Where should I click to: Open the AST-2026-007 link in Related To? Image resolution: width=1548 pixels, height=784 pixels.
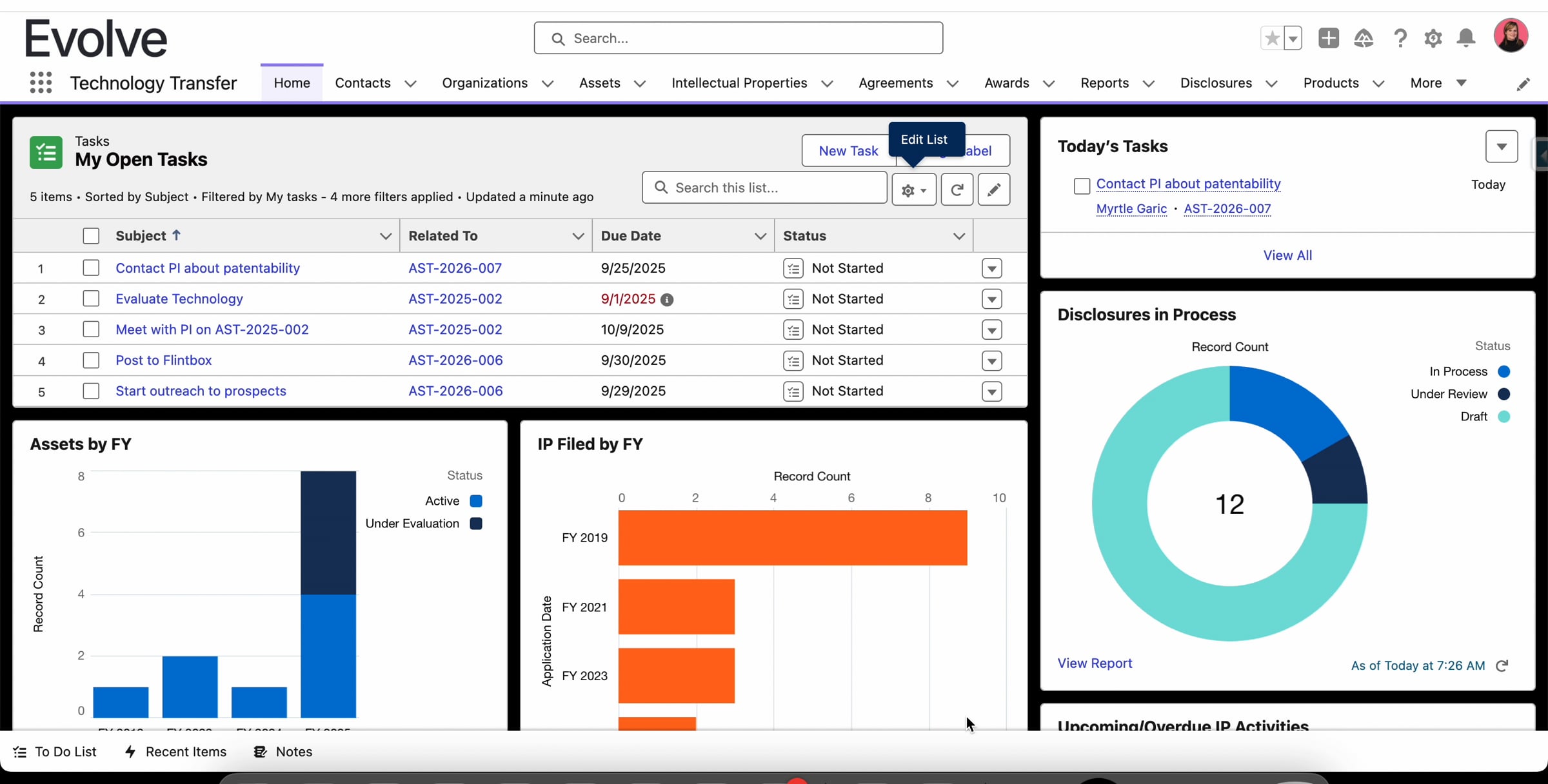point(455,268)
